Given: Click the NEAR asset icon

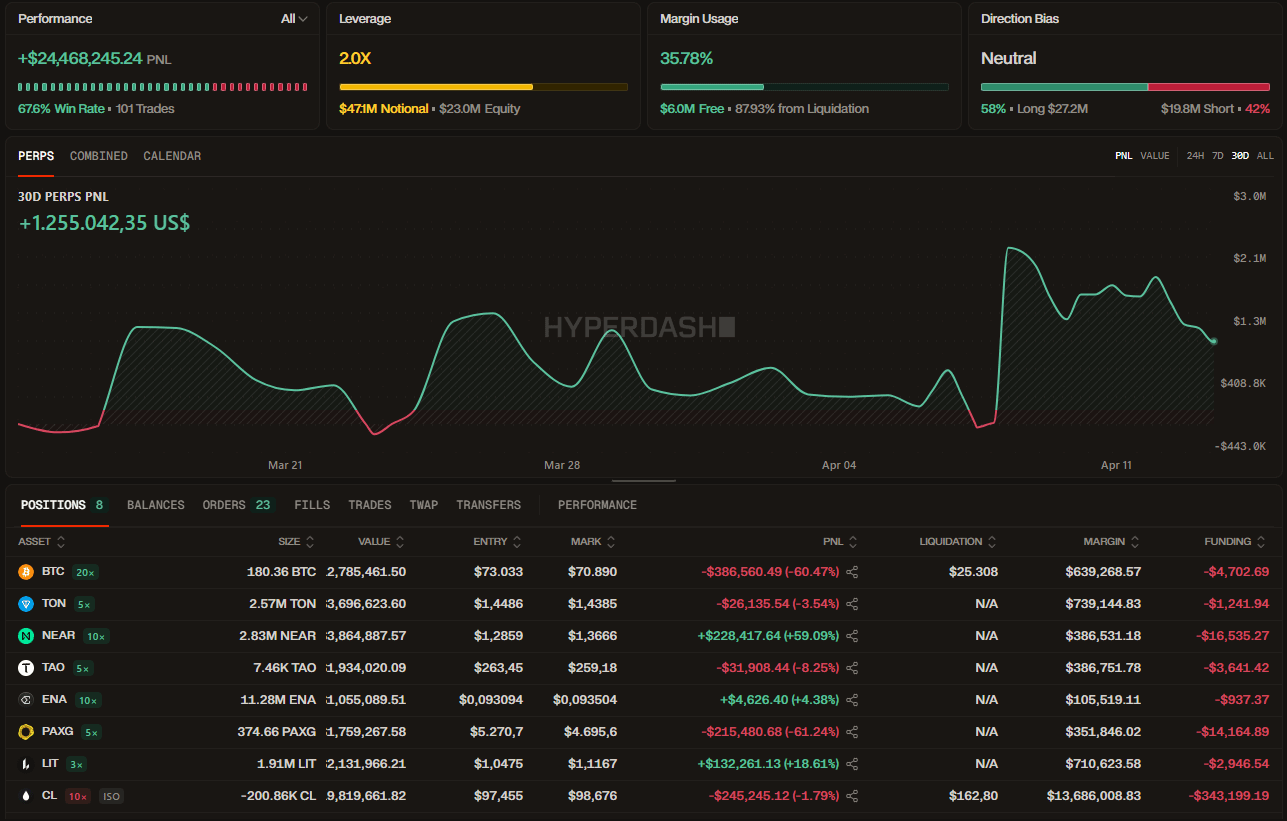Looking at the screenshot, I should point(26,636).
